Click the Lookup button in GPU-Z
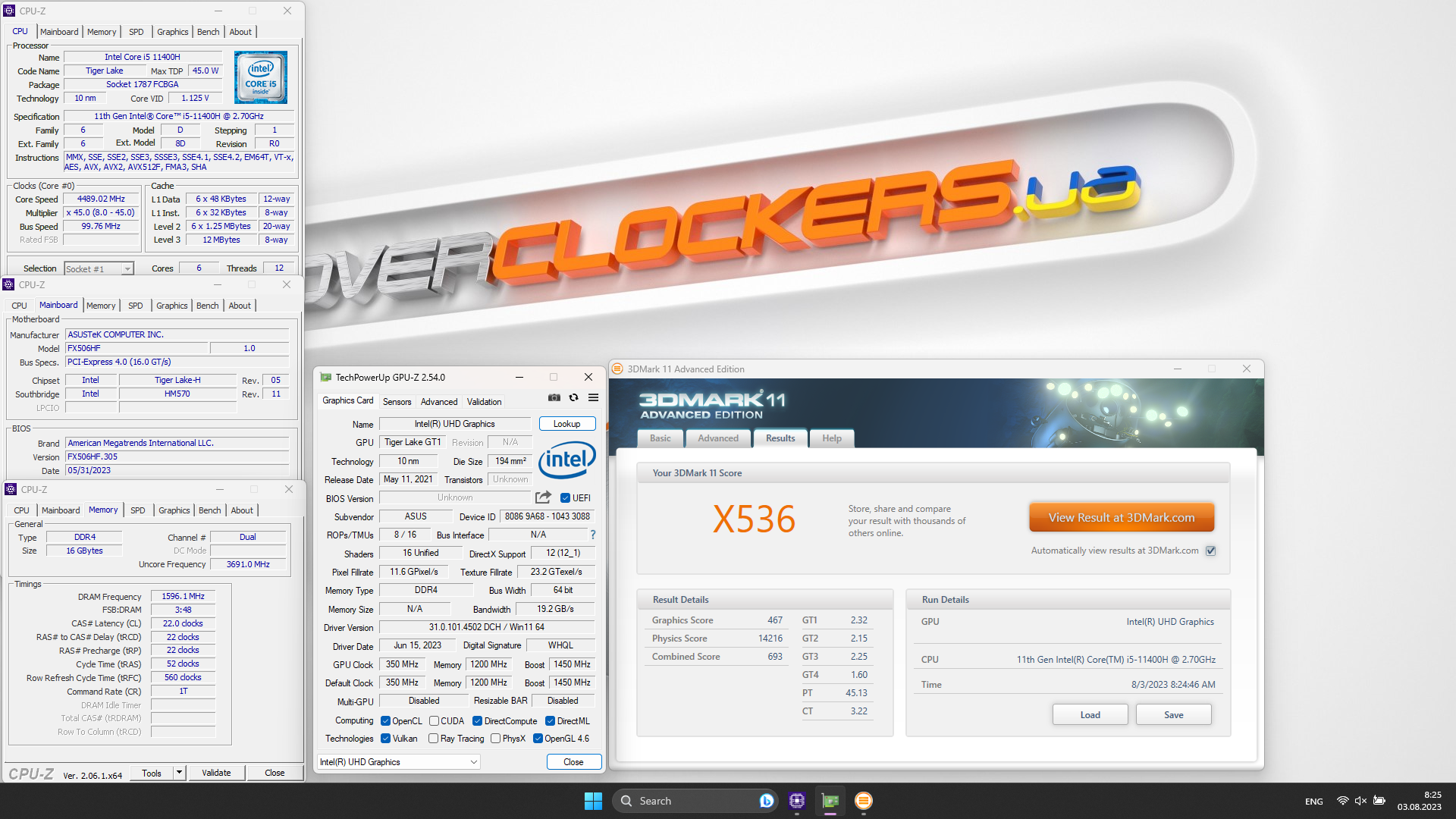1456x819 pixels. [566, 424]
